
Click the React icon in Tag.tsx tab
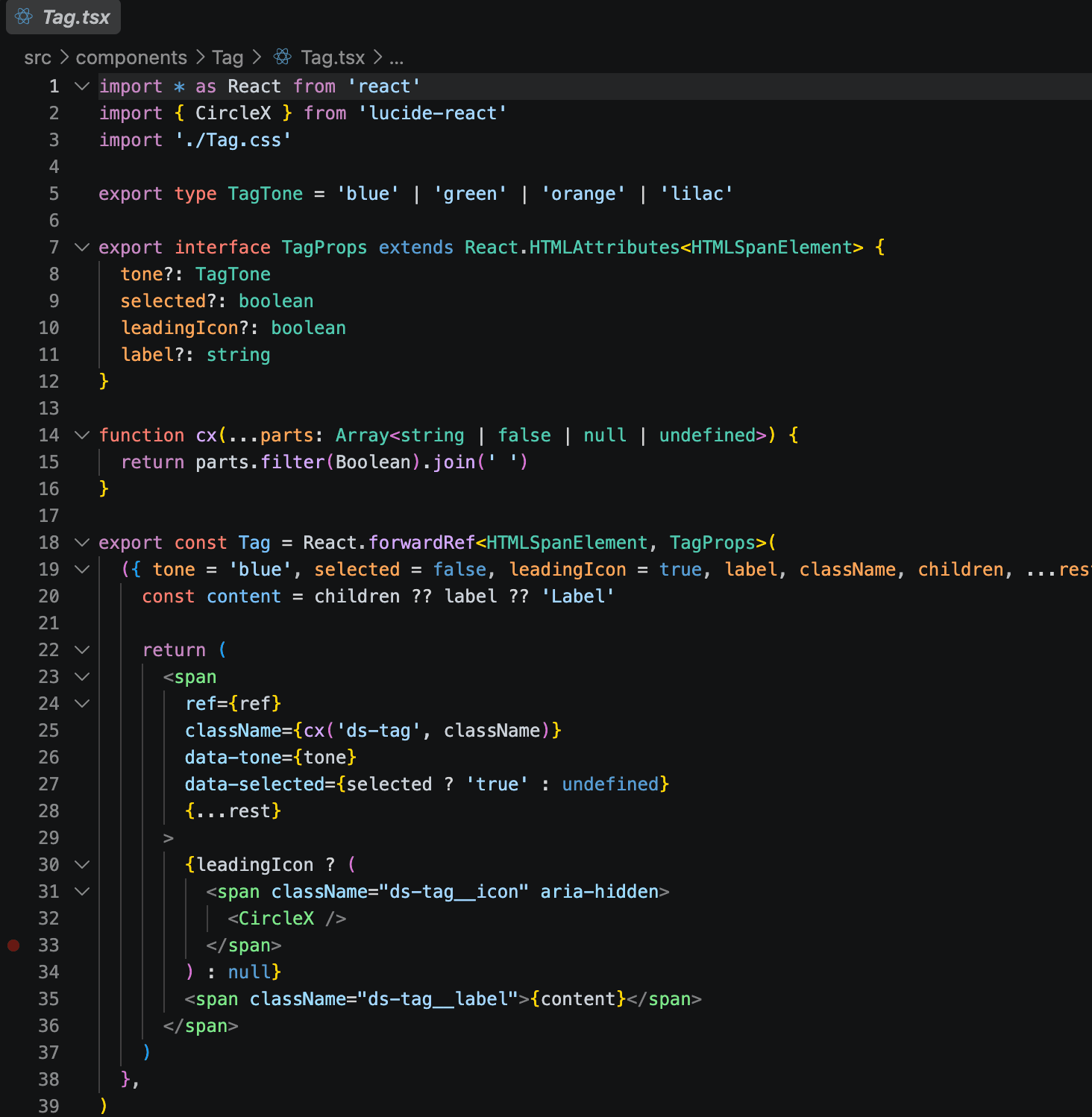(24, 17)
